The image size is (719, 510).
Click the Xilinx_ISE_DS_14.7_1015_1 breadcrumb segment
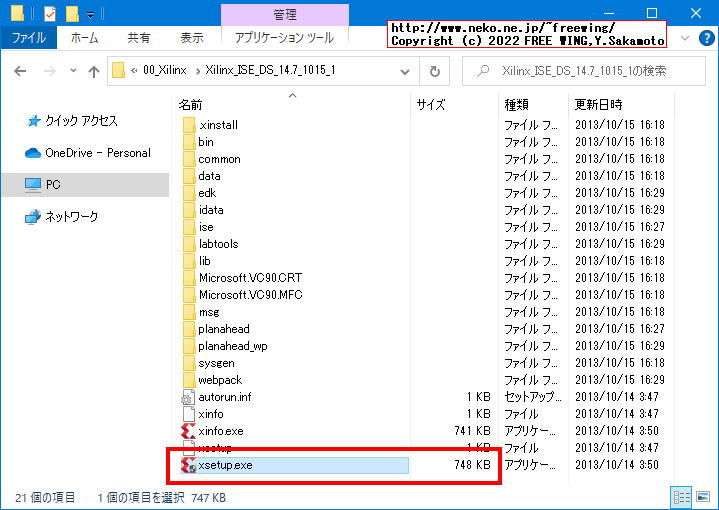pyautogui.click(x=270, y=70)
